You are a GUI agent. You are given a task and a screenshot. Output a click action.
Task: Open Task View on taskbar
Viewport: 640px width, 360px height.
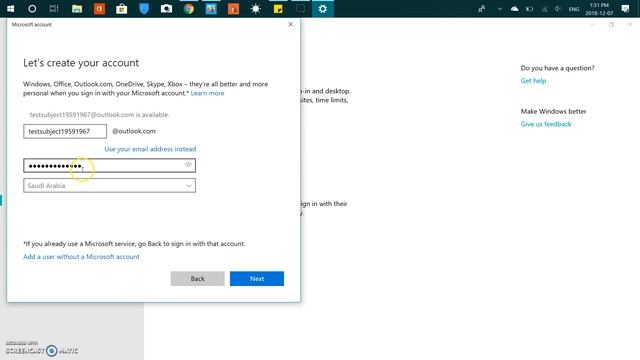tap(53, 9)
